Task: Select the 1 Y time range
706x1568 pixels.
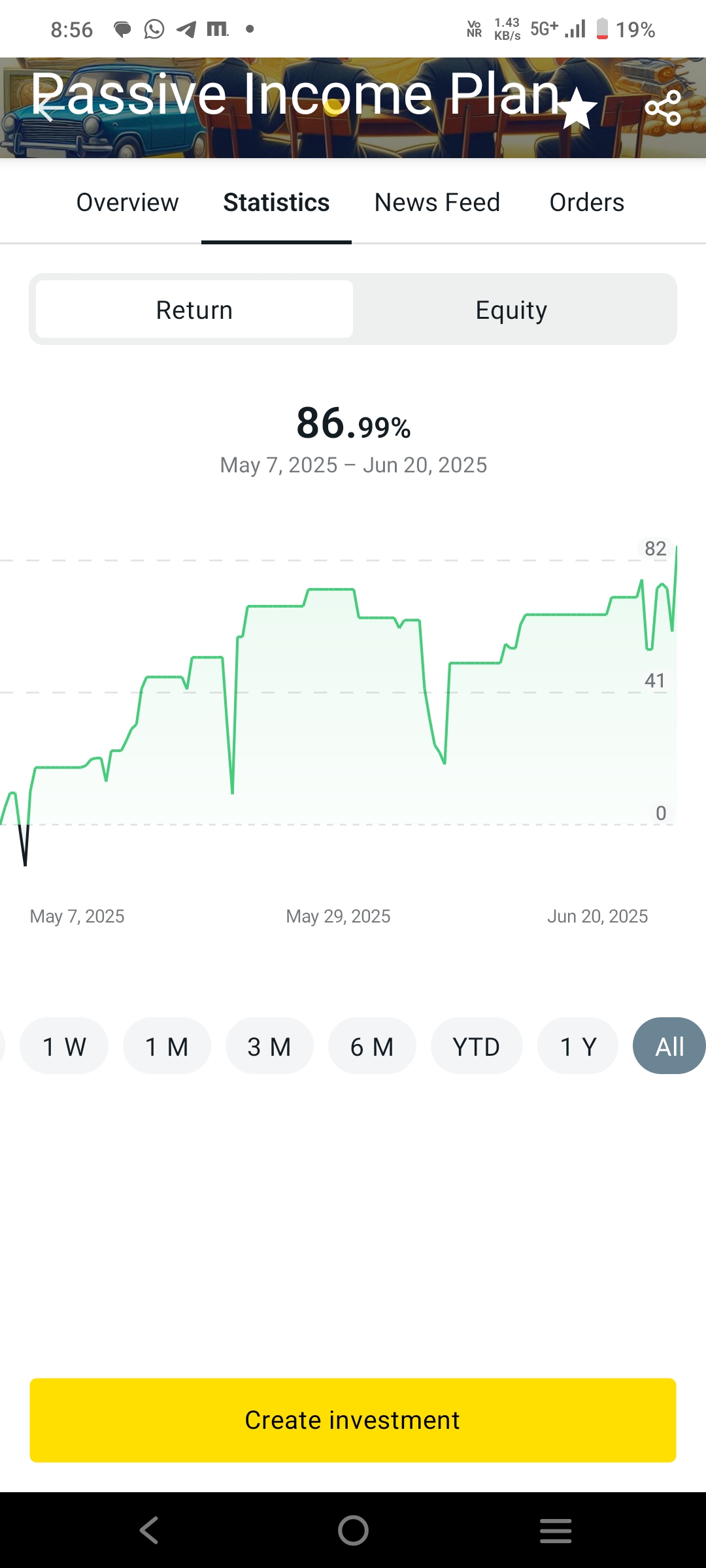Action: click(578, 1046)
